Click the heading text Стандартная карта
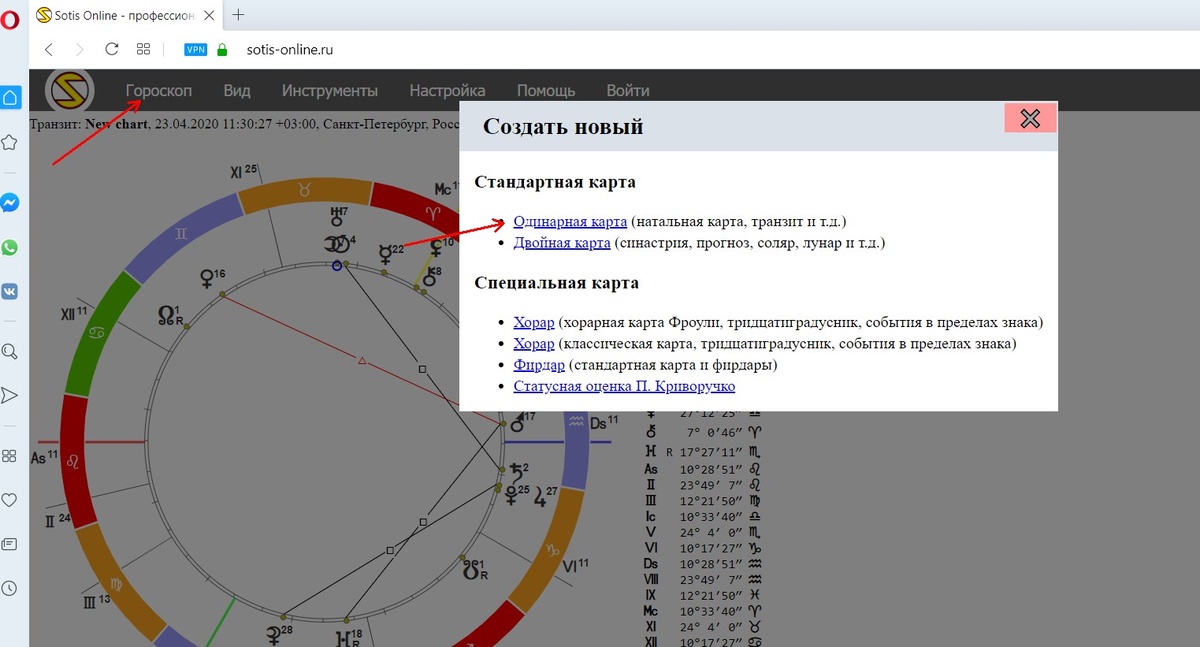Image resolution: width=1200 pixels, height=647 pixels. (555, 182)
